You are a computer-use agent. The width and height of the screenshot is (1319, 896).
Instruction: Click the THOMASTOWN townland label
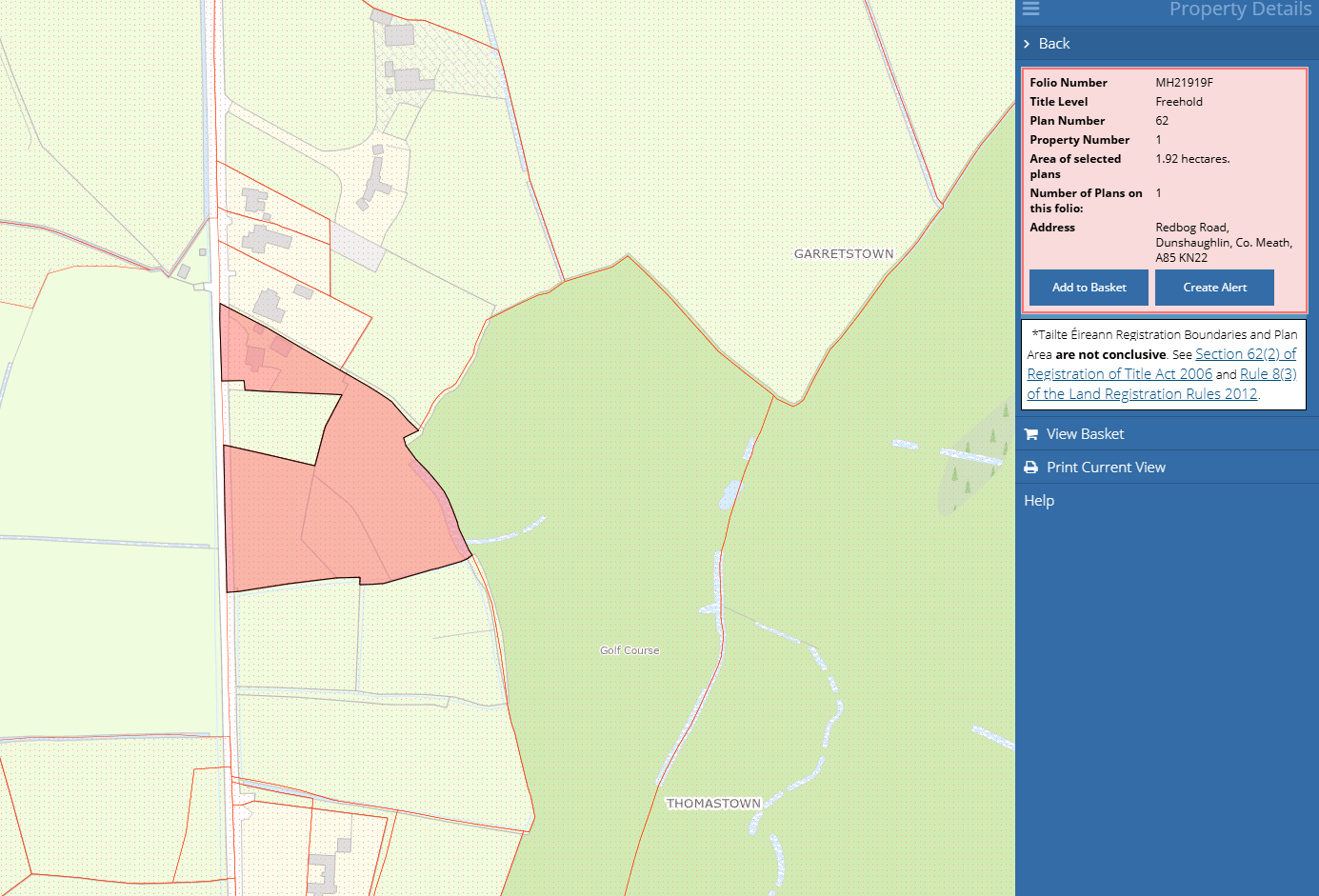[713, 804]
